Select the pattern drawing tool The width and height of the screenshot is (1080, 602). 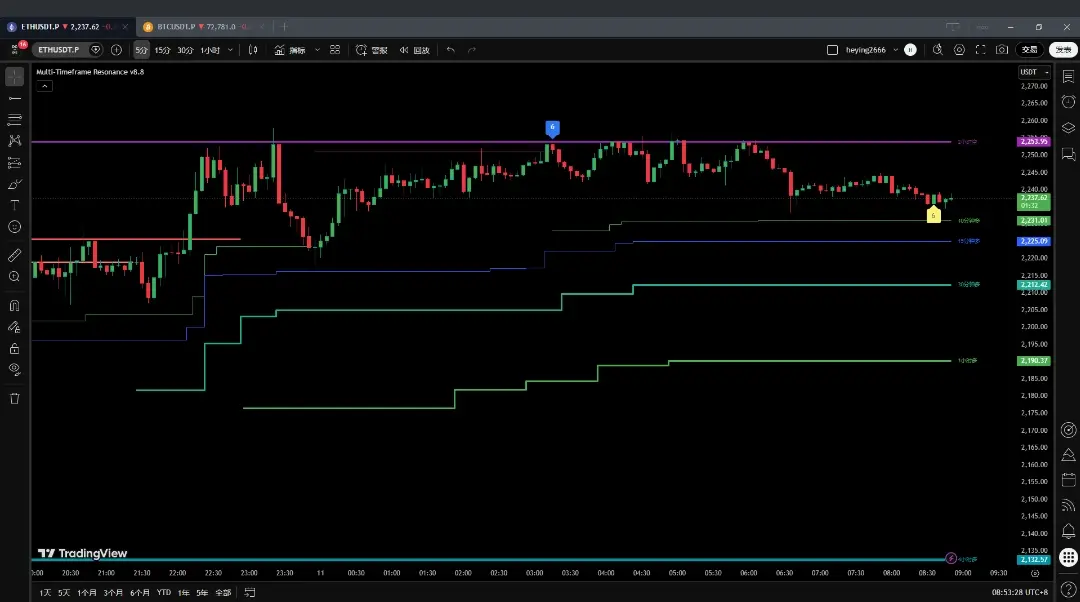[x=14, y=141]
